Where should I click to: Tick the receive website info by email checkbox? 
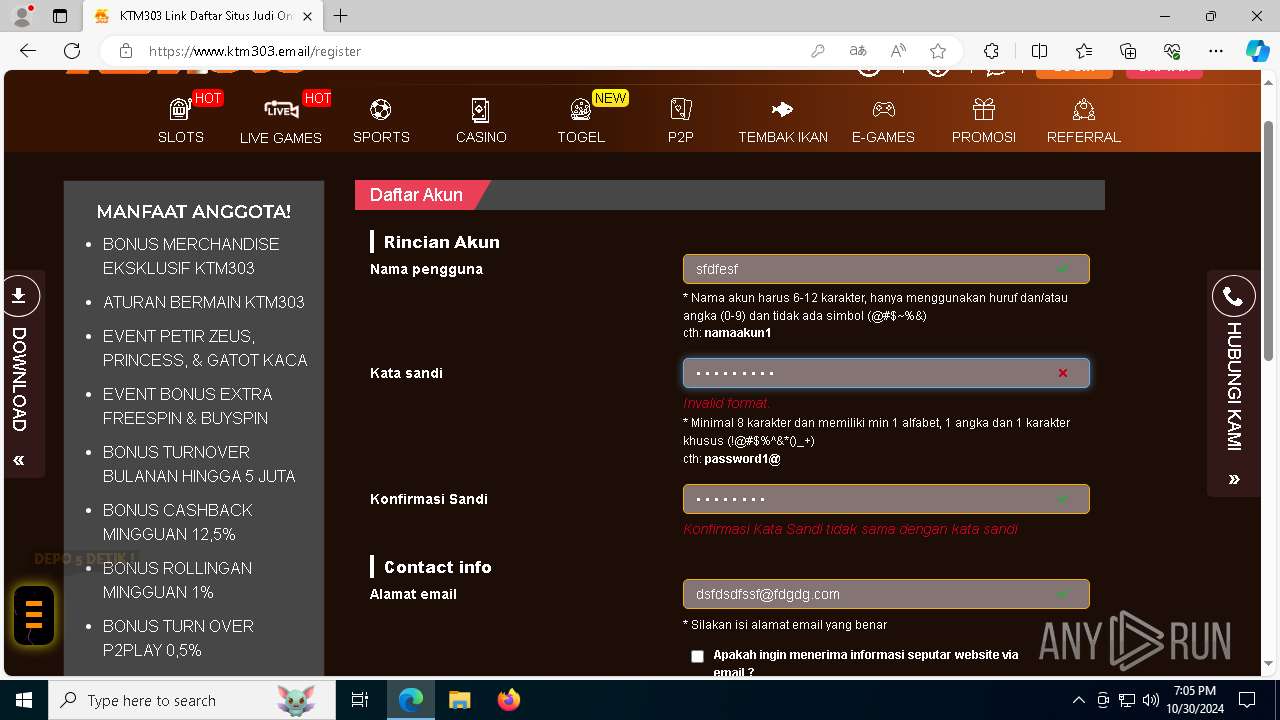(697, 656)
